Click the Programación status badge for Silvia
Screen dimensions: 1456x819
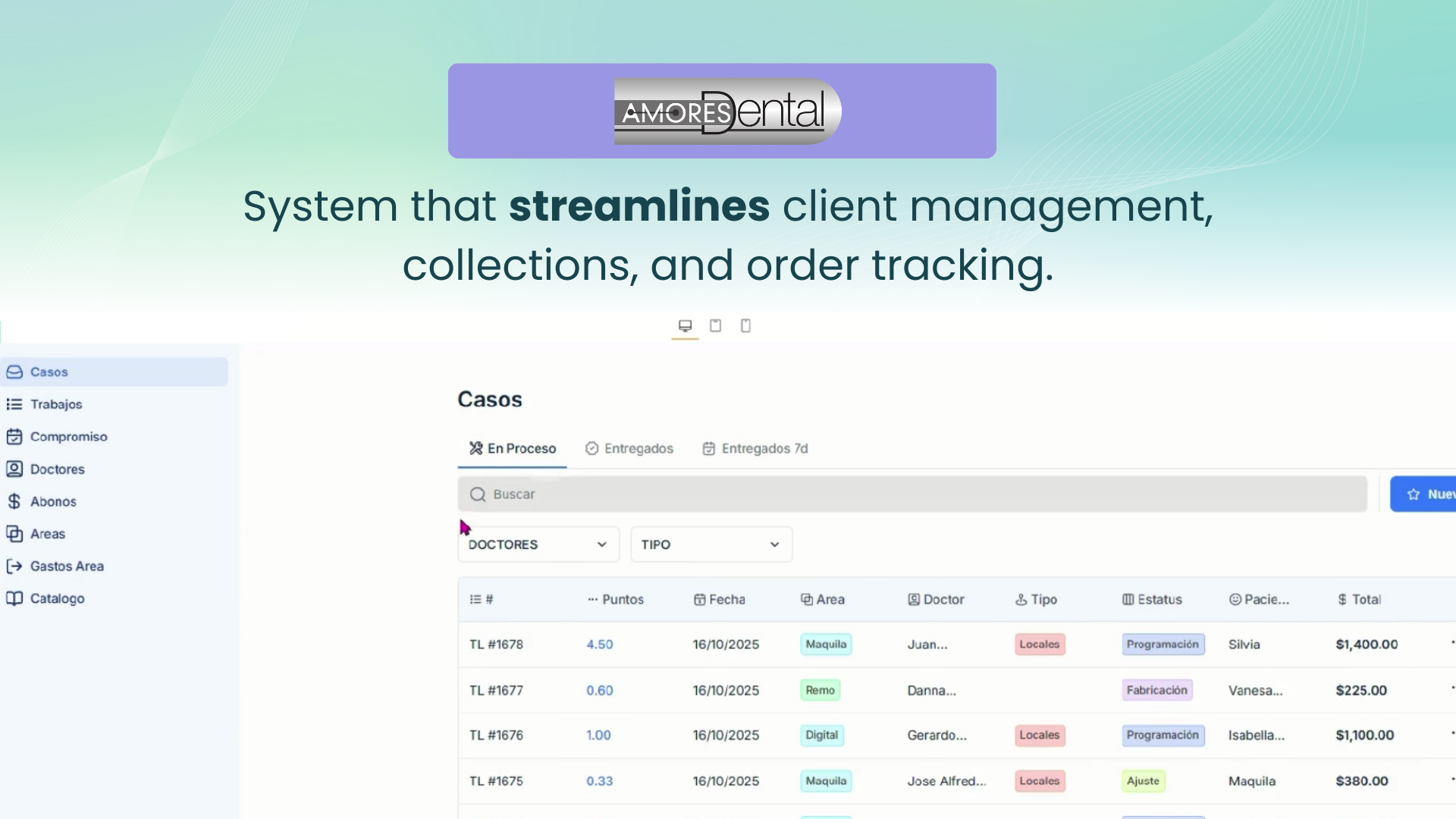click(1163, 645)
